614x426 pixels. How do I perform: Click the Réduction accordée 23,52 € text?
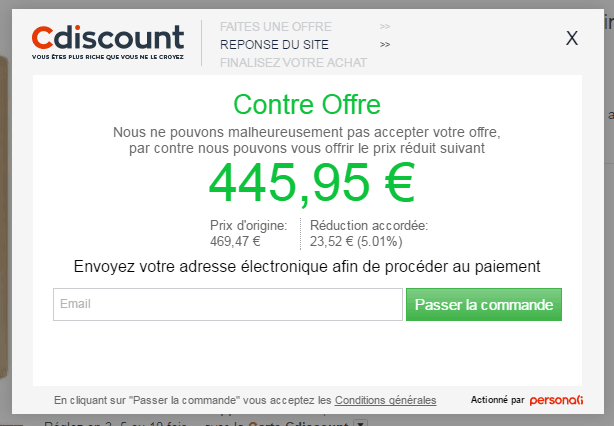point(369,233)
